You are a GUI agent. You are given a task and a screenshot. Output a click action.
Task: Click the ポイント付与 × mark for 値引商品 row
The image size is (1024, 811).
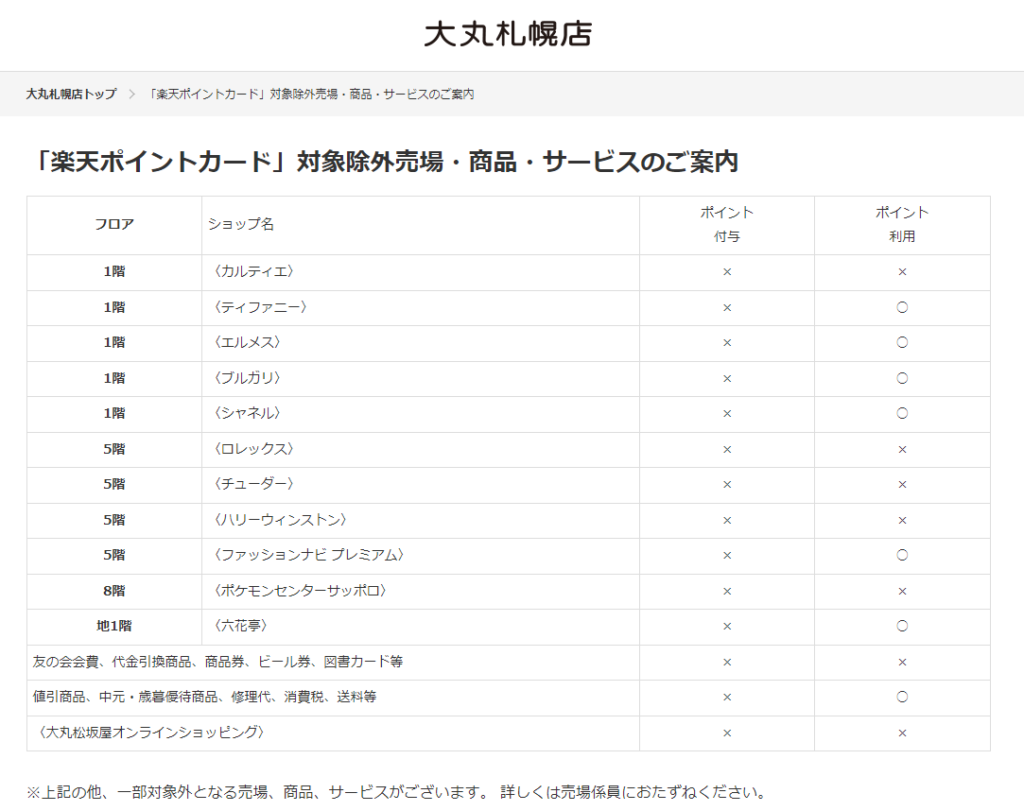[x=727, y=697]
